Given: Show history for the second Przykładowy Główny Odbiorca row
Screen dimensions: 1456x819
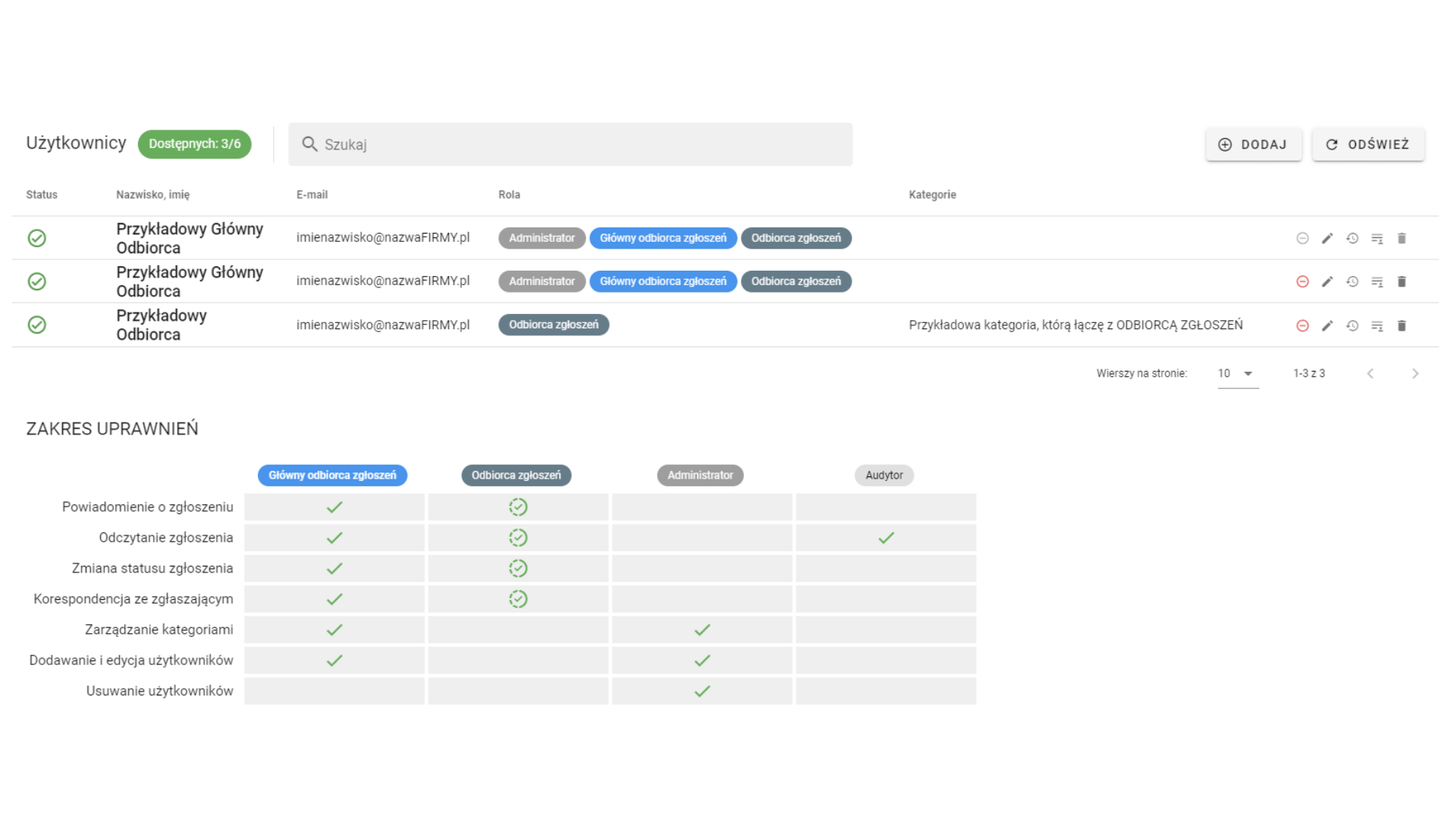Looking at the screenshot, I should click(x=1352, y=281).
